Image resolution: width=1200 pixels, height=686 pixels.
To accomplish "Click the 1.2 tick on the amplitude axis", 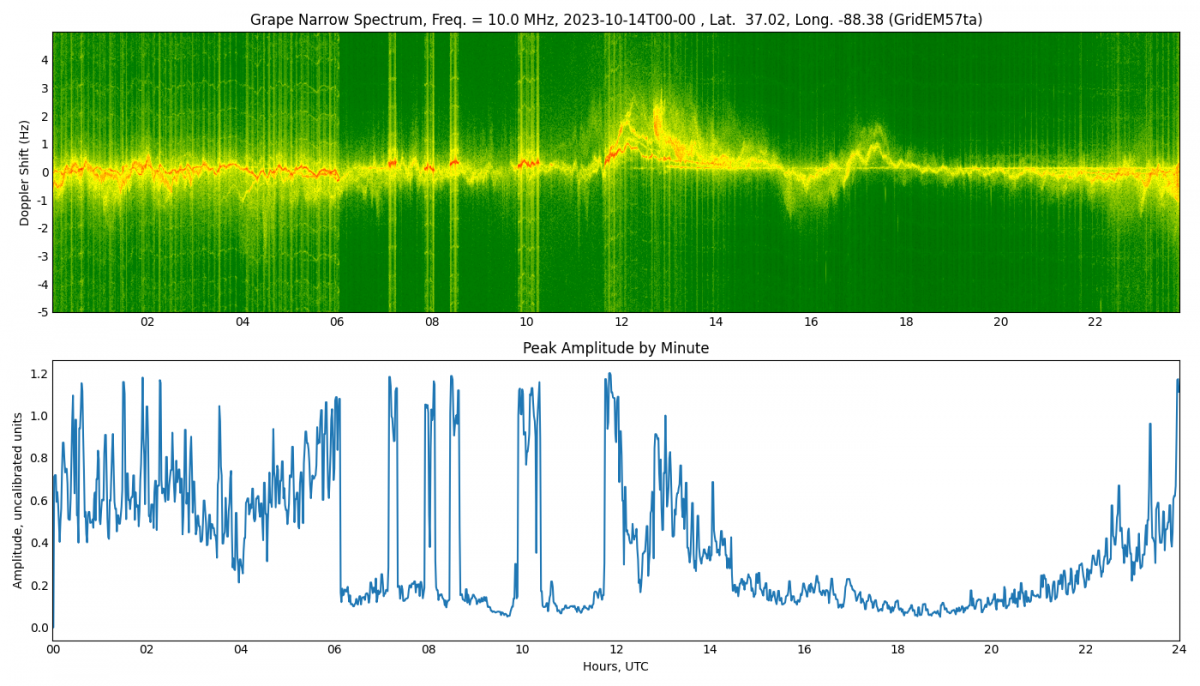I will point(40,374).
